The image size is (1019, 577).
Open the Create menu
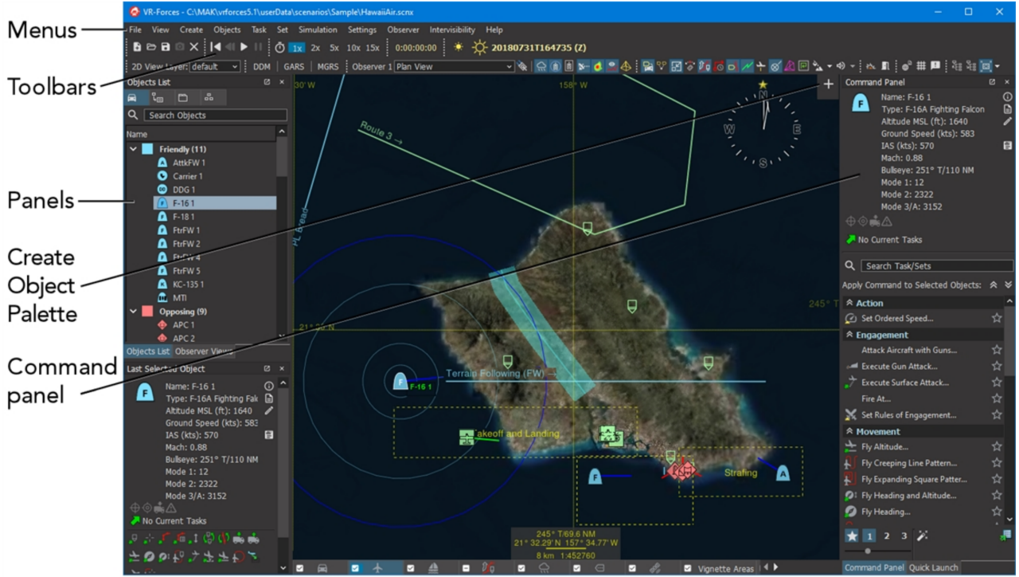point(191,30)
